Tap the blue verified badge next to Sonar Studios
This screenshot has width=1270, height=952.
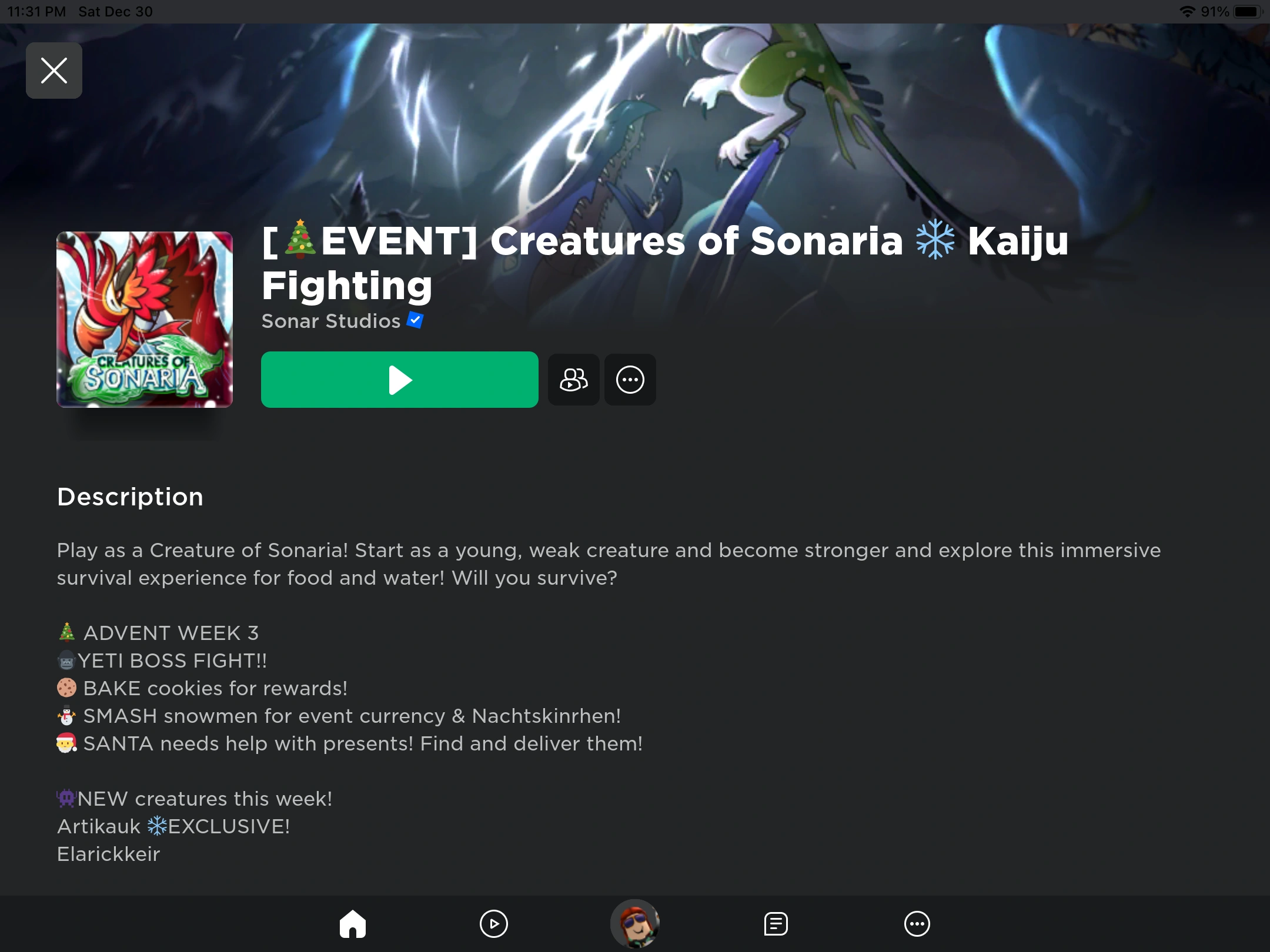click(415, 320)
